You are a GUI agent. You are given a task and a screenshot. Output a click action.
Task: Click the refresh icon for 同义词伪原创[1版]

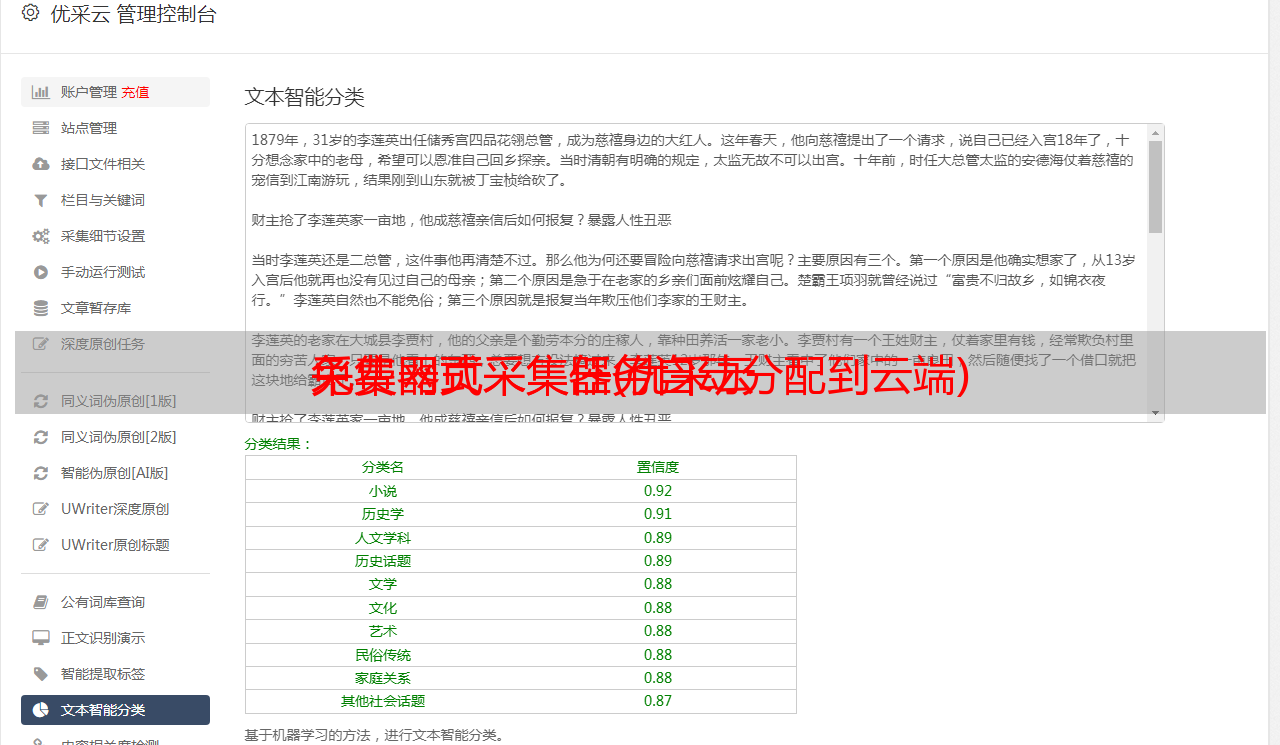(x=40, y=401)
